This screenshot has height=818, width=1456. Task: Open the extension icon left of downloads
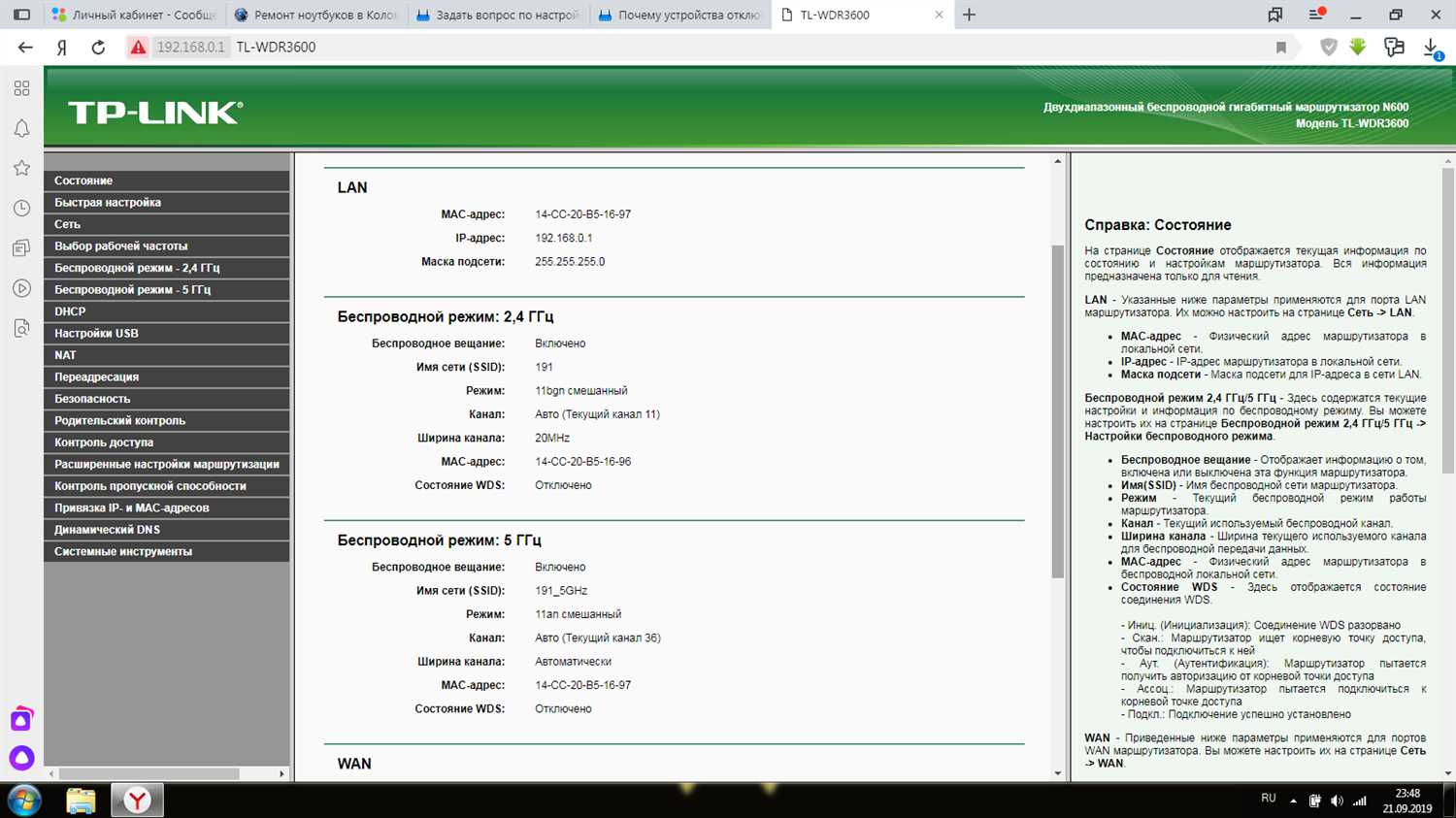click(x=1394, y=47)
